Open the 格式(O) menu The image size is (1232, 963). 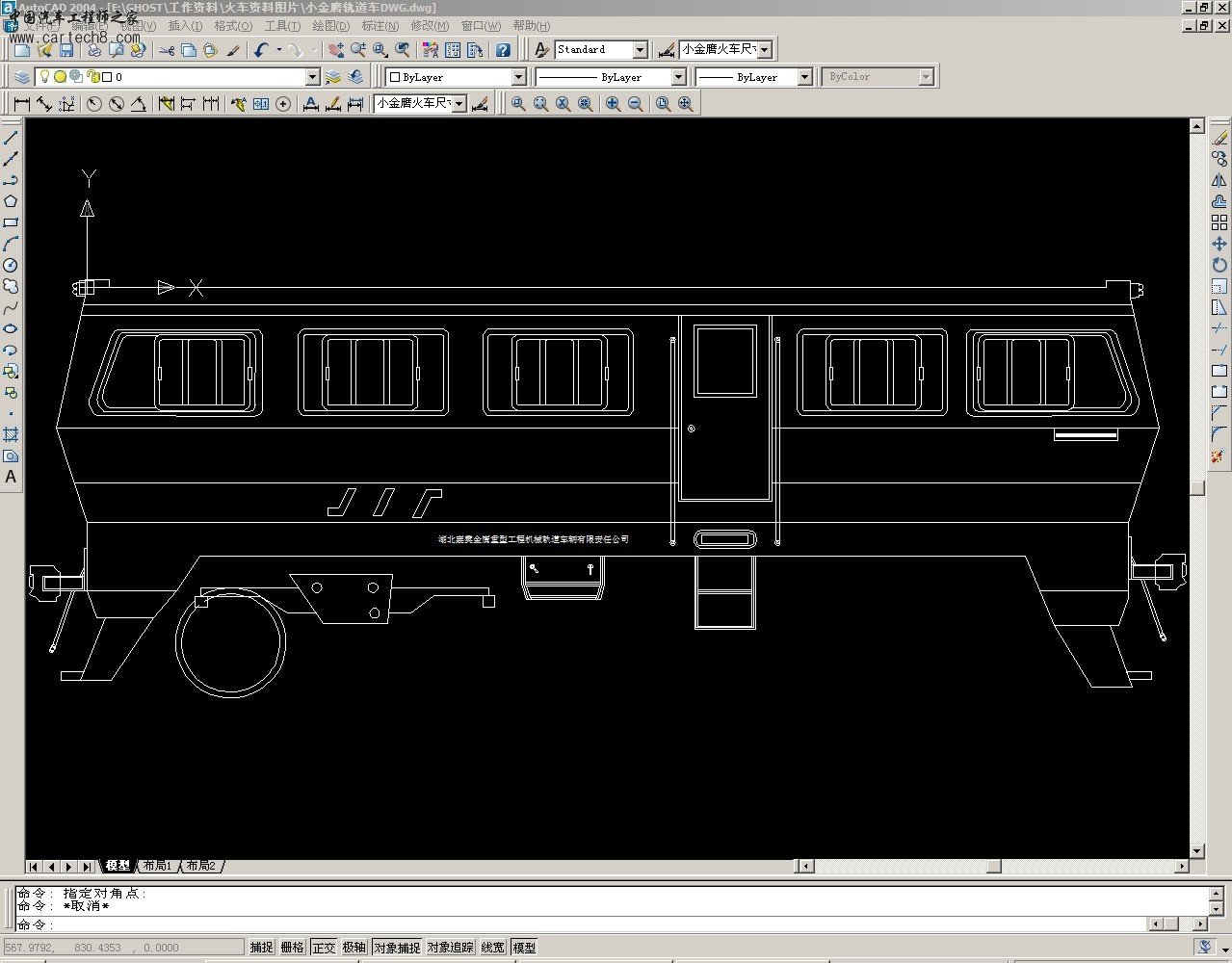pos(233,26)
